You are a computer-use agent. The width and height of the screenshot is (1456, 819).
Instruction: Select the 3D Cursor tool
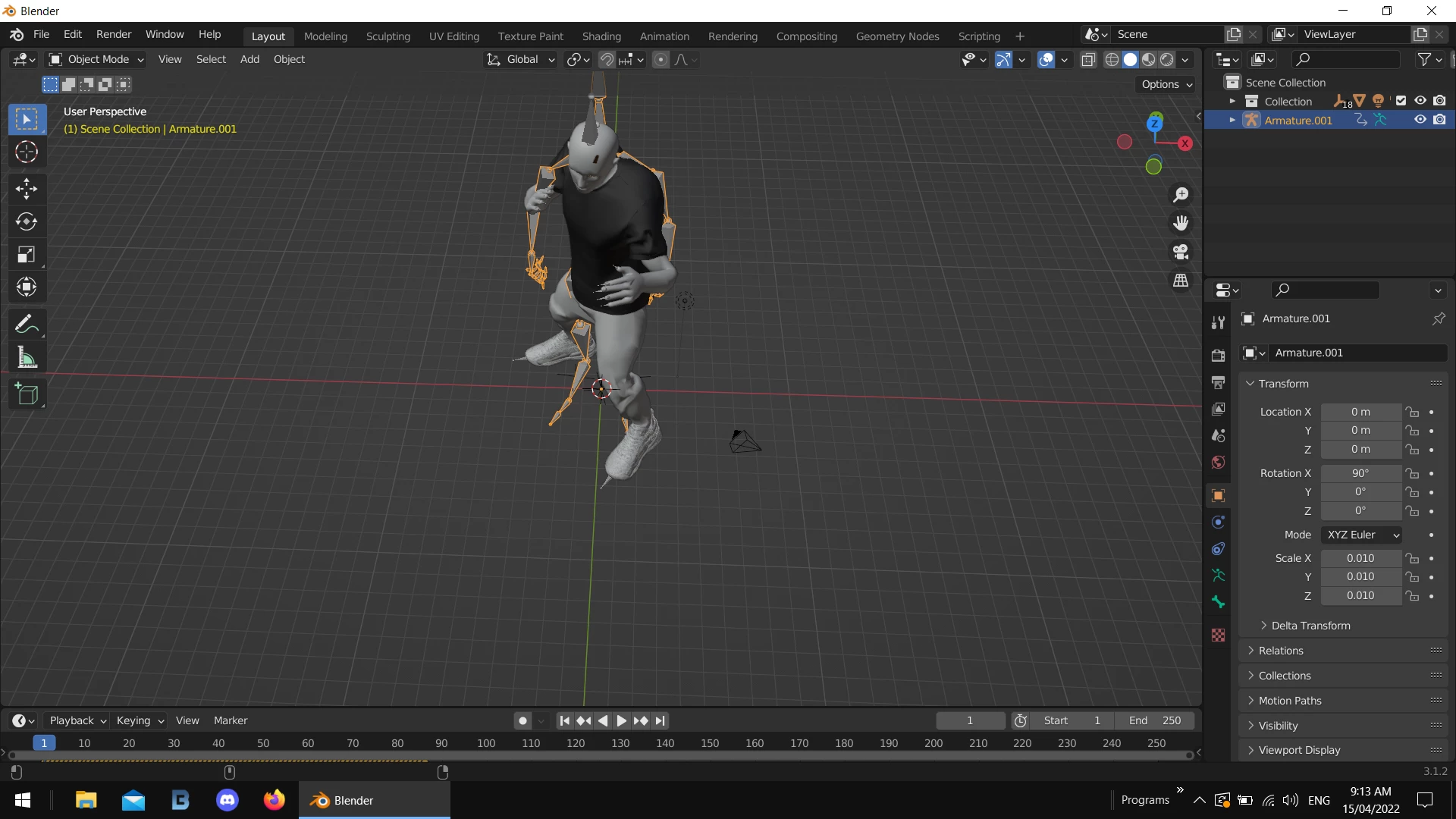[x=27, y=152]
